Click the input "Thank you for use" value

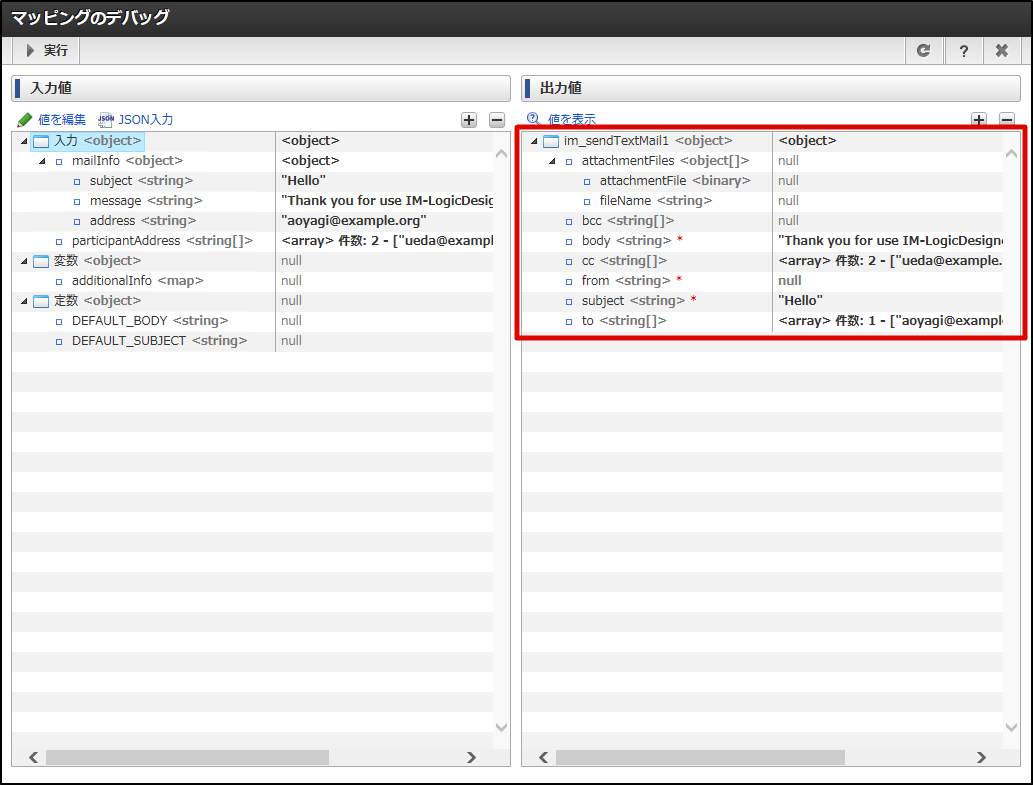[x=384, y=201]
